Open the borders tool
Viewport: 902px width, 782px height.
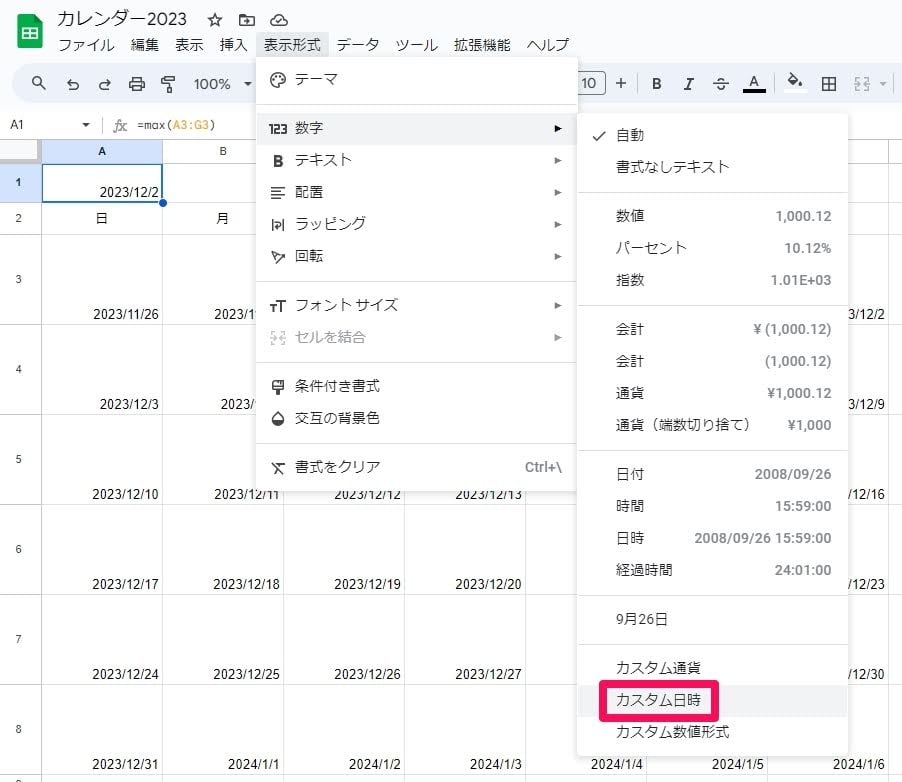coord(829,84)
